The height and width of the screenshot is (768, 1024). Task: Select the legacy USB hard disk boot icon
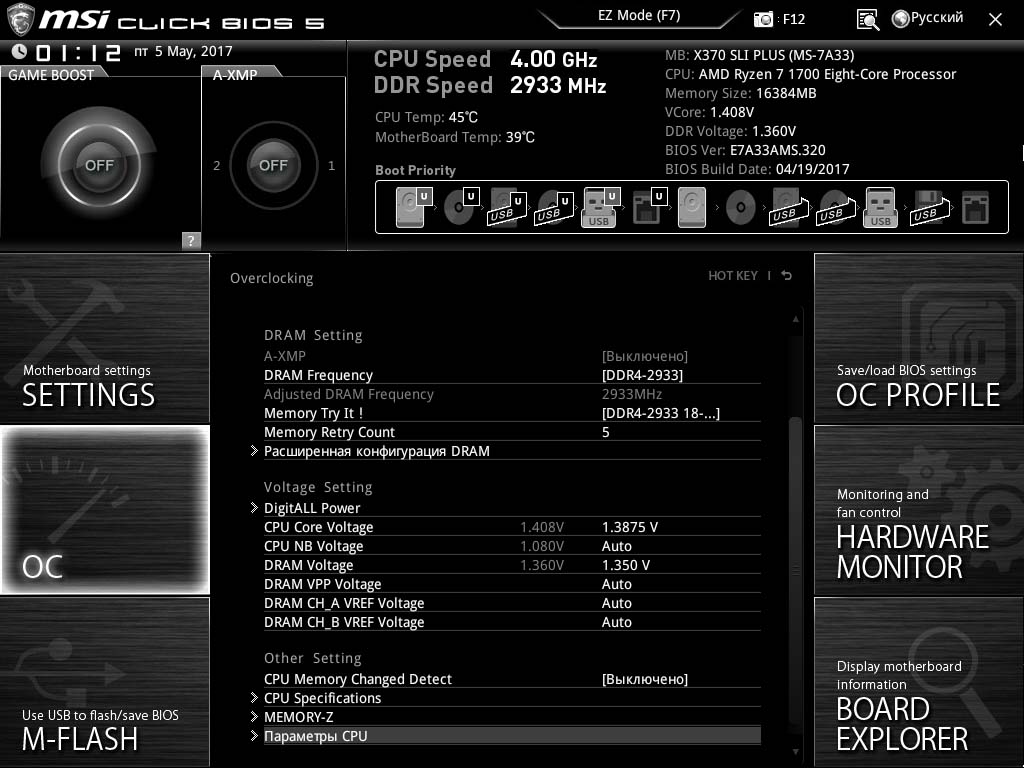pyautogui.click(x=788, y=207)
